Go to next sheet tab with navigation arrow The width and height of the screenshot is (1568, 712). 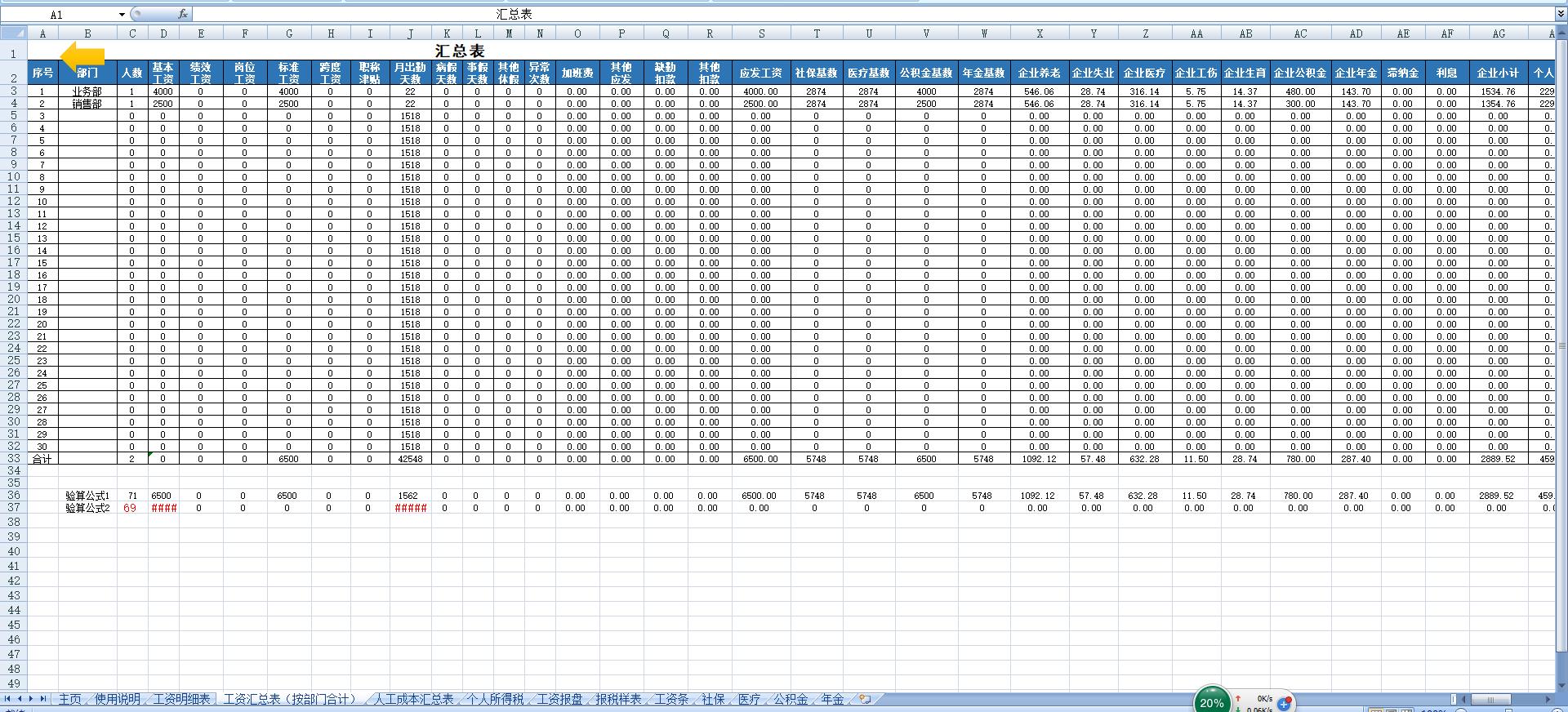[31, 699]
